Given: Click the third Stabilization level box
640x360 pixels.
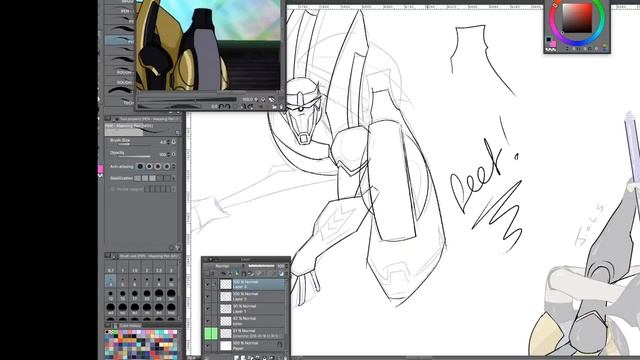Looking at the screenshot, I should [152, 178].
